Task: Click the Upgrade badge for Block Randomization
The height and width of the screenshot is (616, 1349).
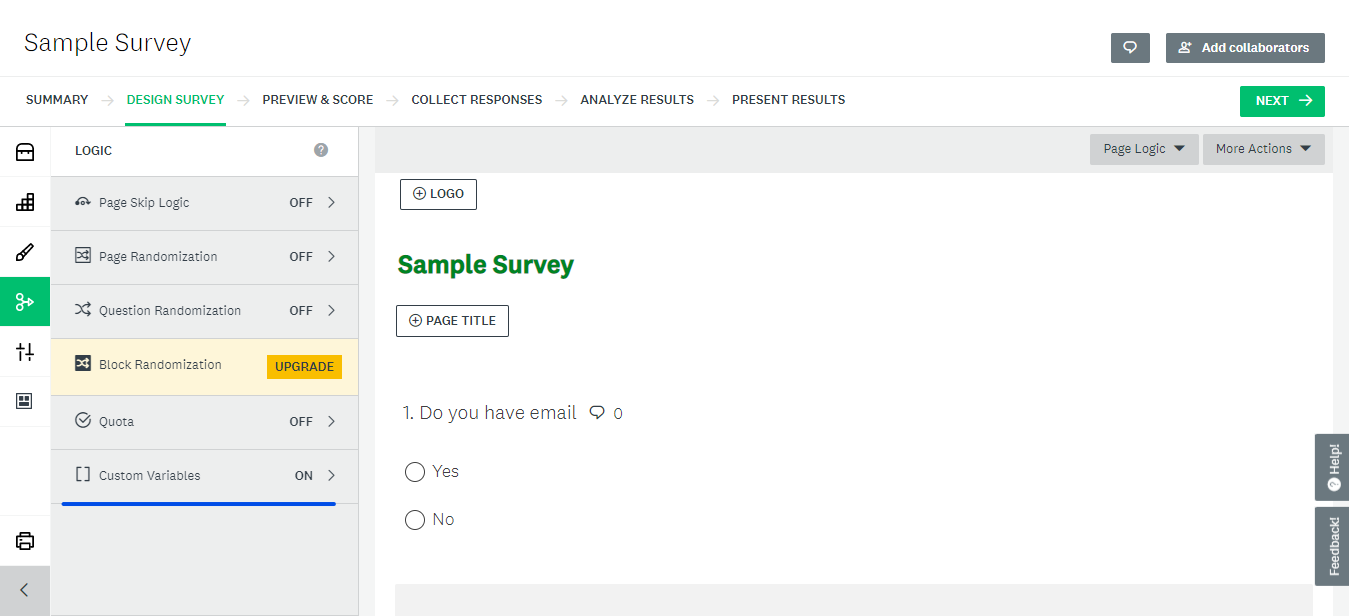Action: tap(304, 367)
